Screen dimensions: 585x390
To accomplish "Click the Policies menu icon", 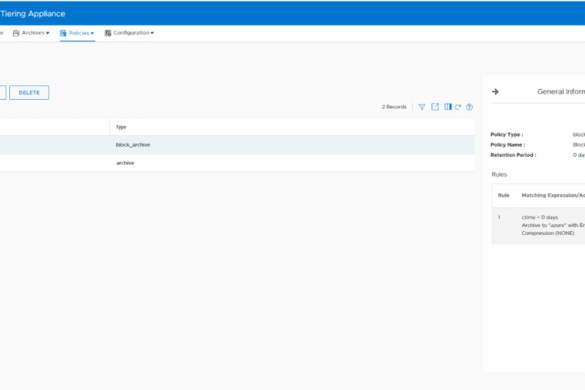I will [x=63, y=33].
